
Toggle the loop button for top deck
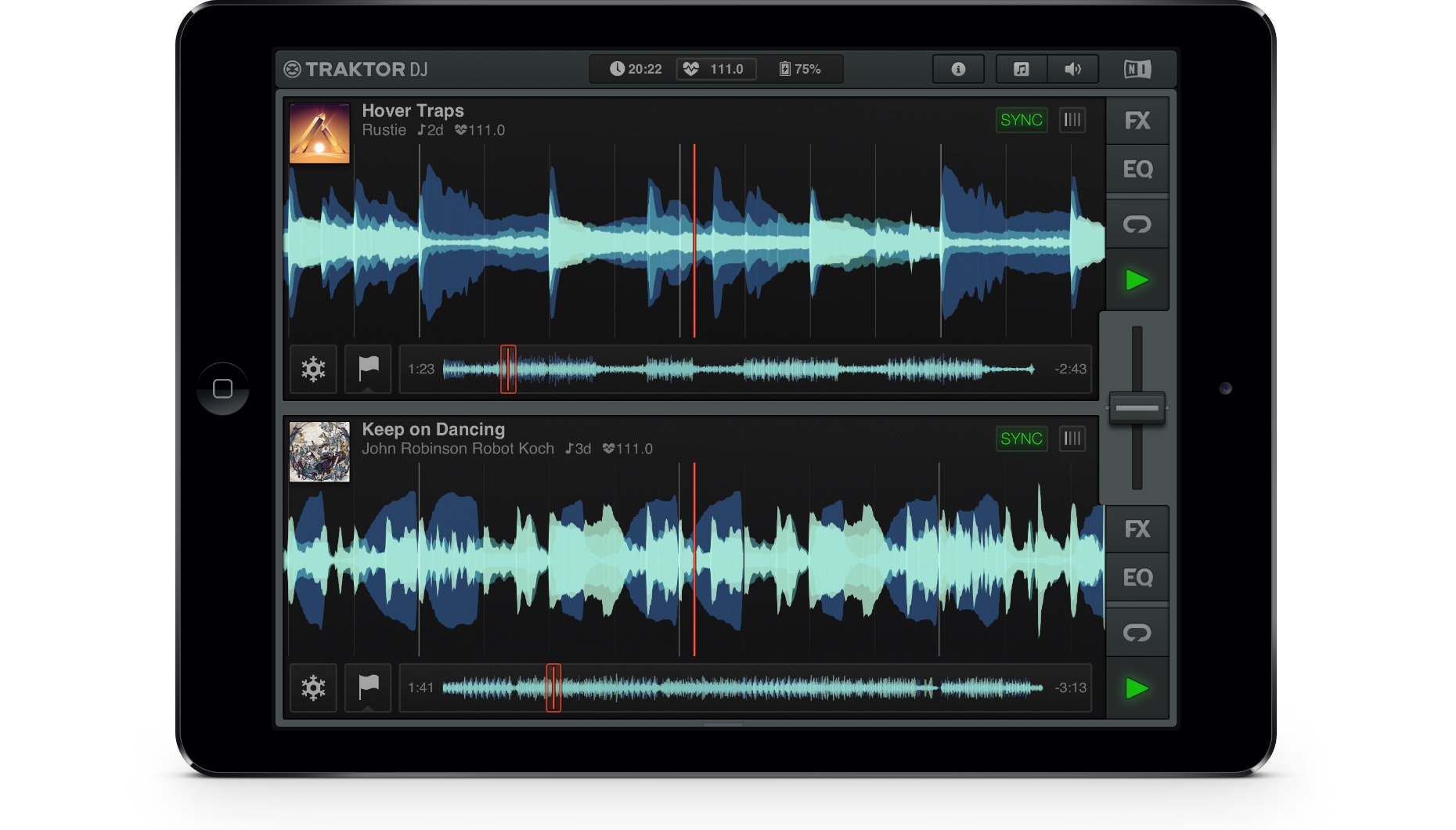pos(1137,225)
